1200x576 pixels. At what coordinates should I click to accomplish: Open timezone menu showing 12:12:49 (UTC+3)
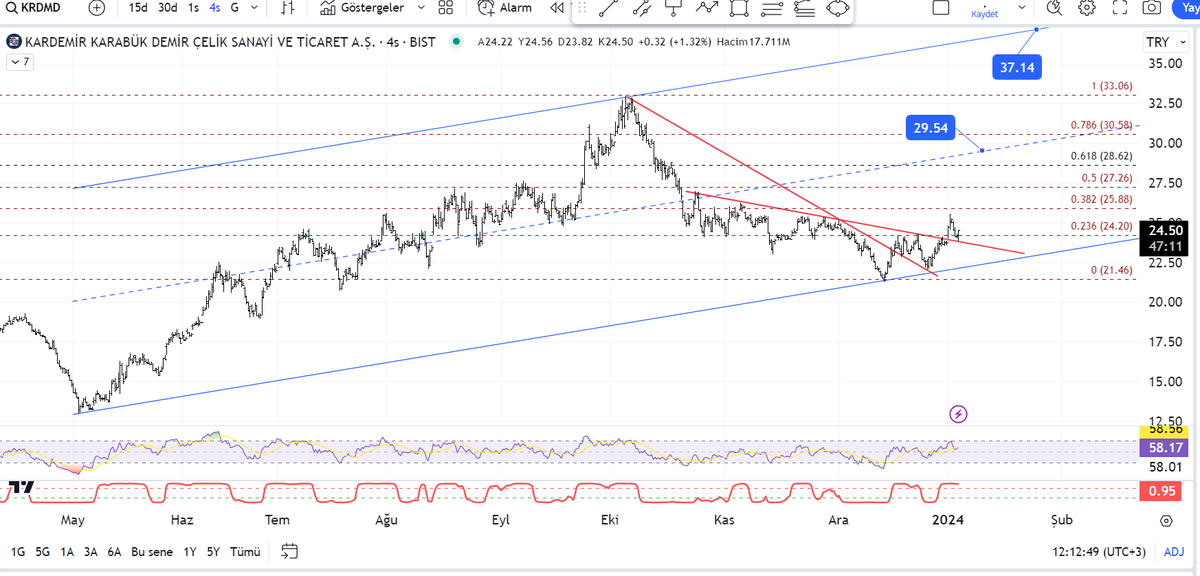[x=1098, y=552]
